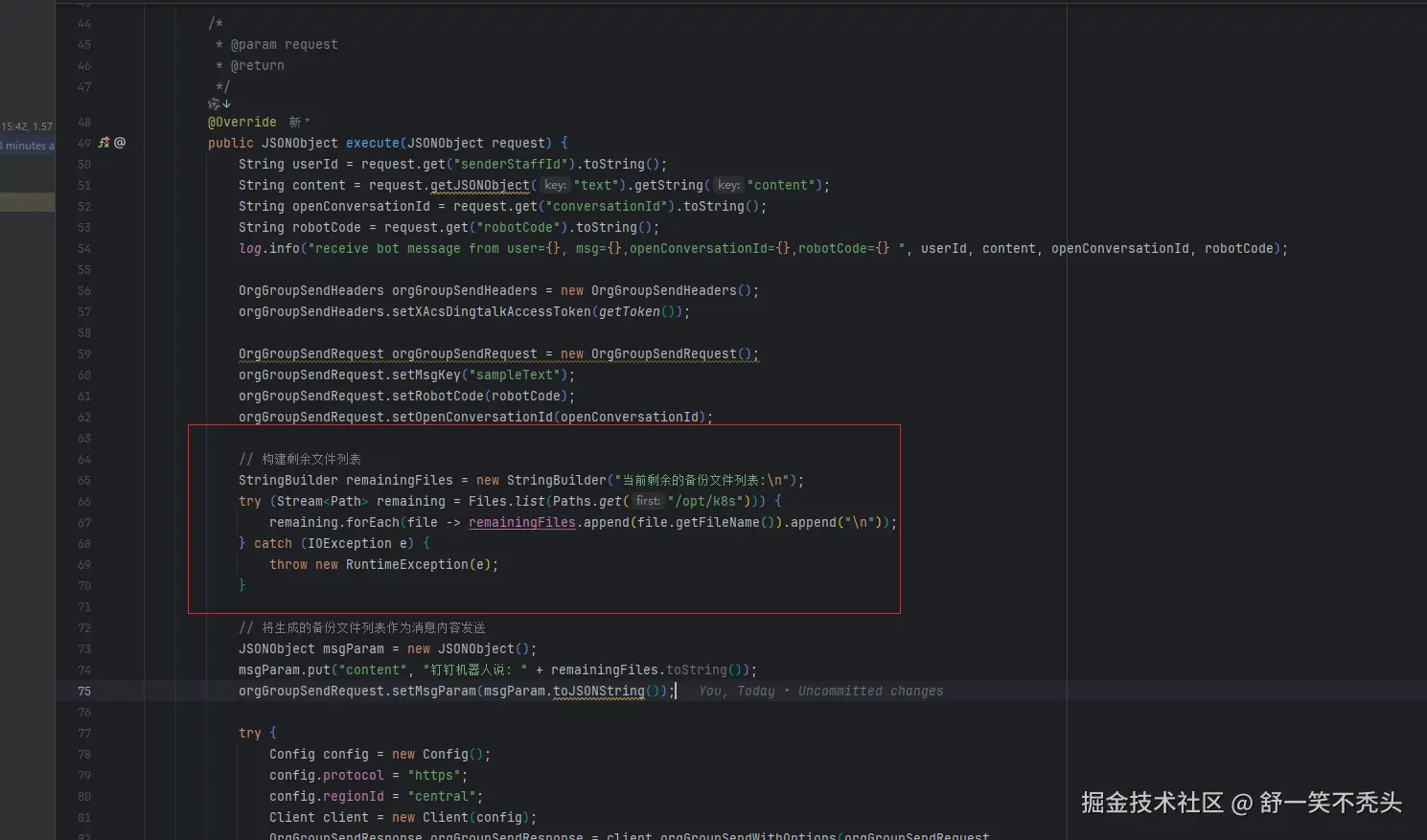
Task: Click the protocol field on line 79
Action: click(354, 776)
